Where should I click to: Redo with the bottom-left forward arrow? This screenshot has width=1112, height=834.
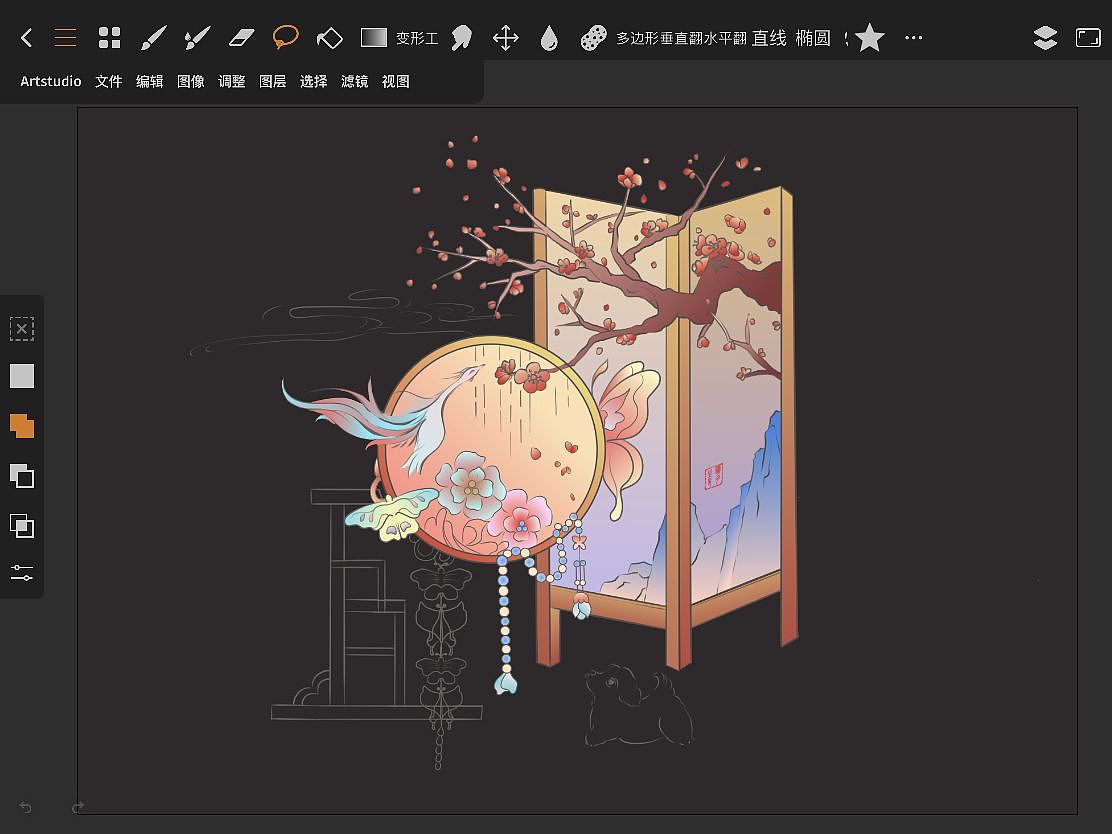coord(78,807)
